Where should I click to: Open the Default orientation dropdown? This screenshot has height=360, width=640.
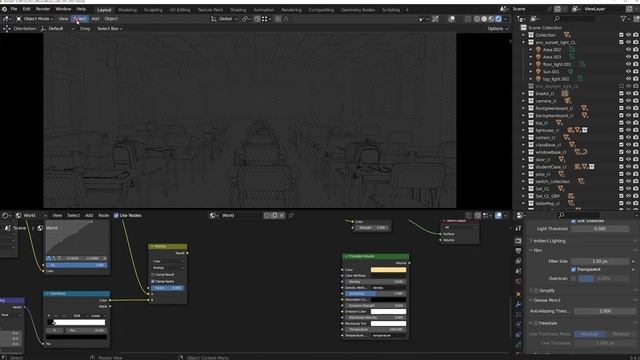[58, 29]
